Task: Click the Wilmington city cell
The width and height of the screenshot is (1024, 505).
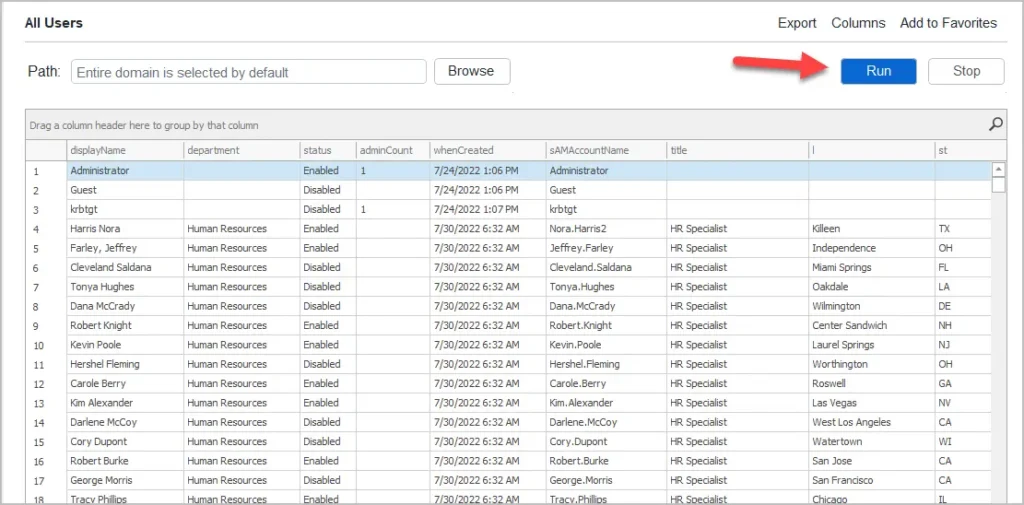Action: pos(872,306)
